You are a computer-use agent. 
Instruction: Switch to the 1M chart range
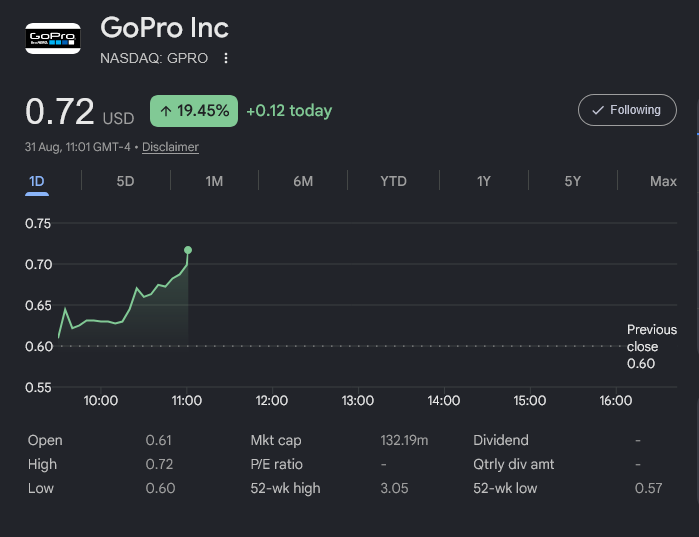pyautogui.click(x=214, y=181)
